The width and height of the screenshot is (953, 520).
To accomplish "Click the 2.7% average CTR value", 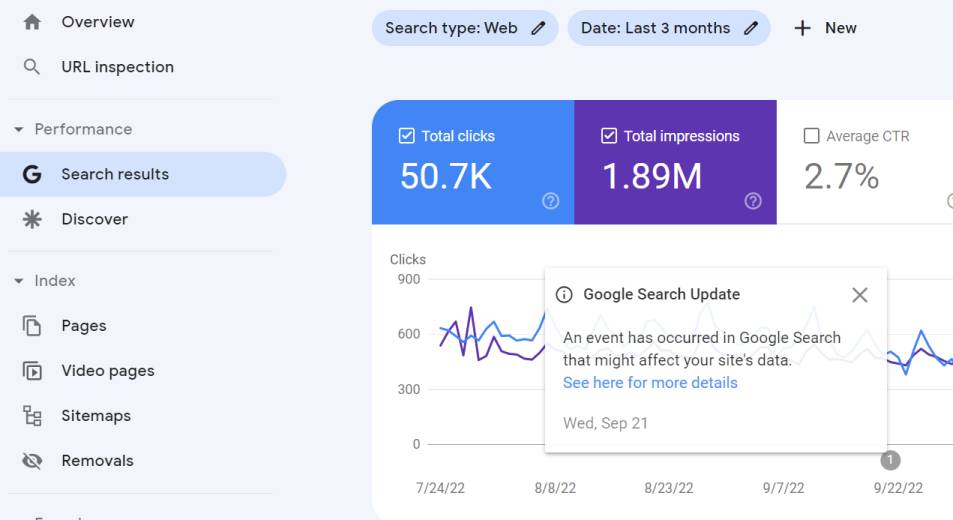I will [841, 177].
